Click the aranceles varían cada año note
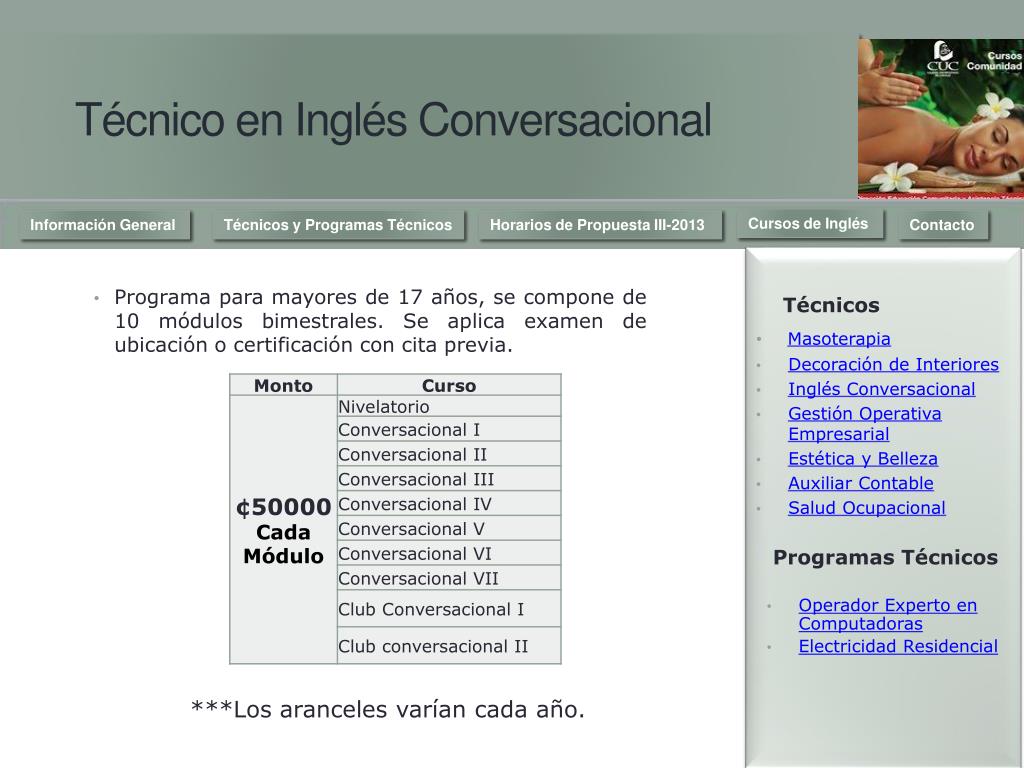 387,709
